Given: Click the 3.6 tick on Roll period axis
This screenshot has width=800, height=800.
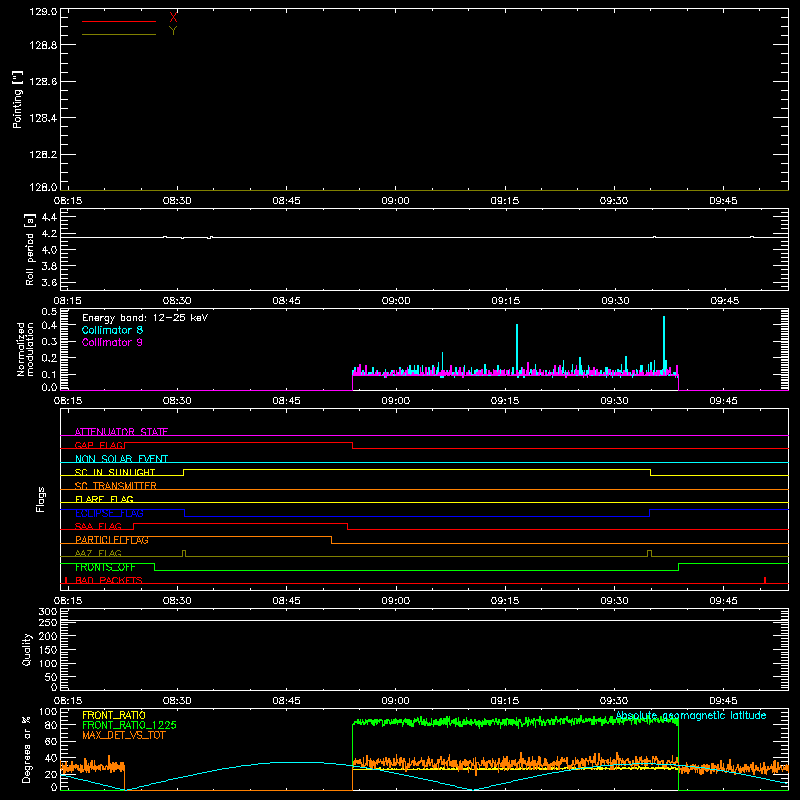Looking at the screenshot, I should pyautogui.click(x=49, y=282).
